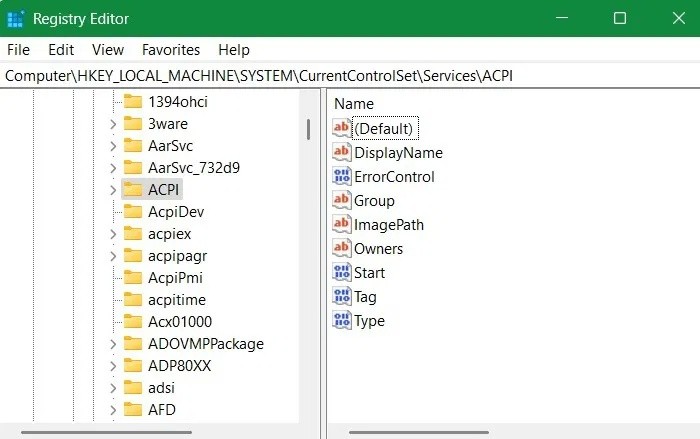
Task: Click the registry path address bar
Action: 350,76
